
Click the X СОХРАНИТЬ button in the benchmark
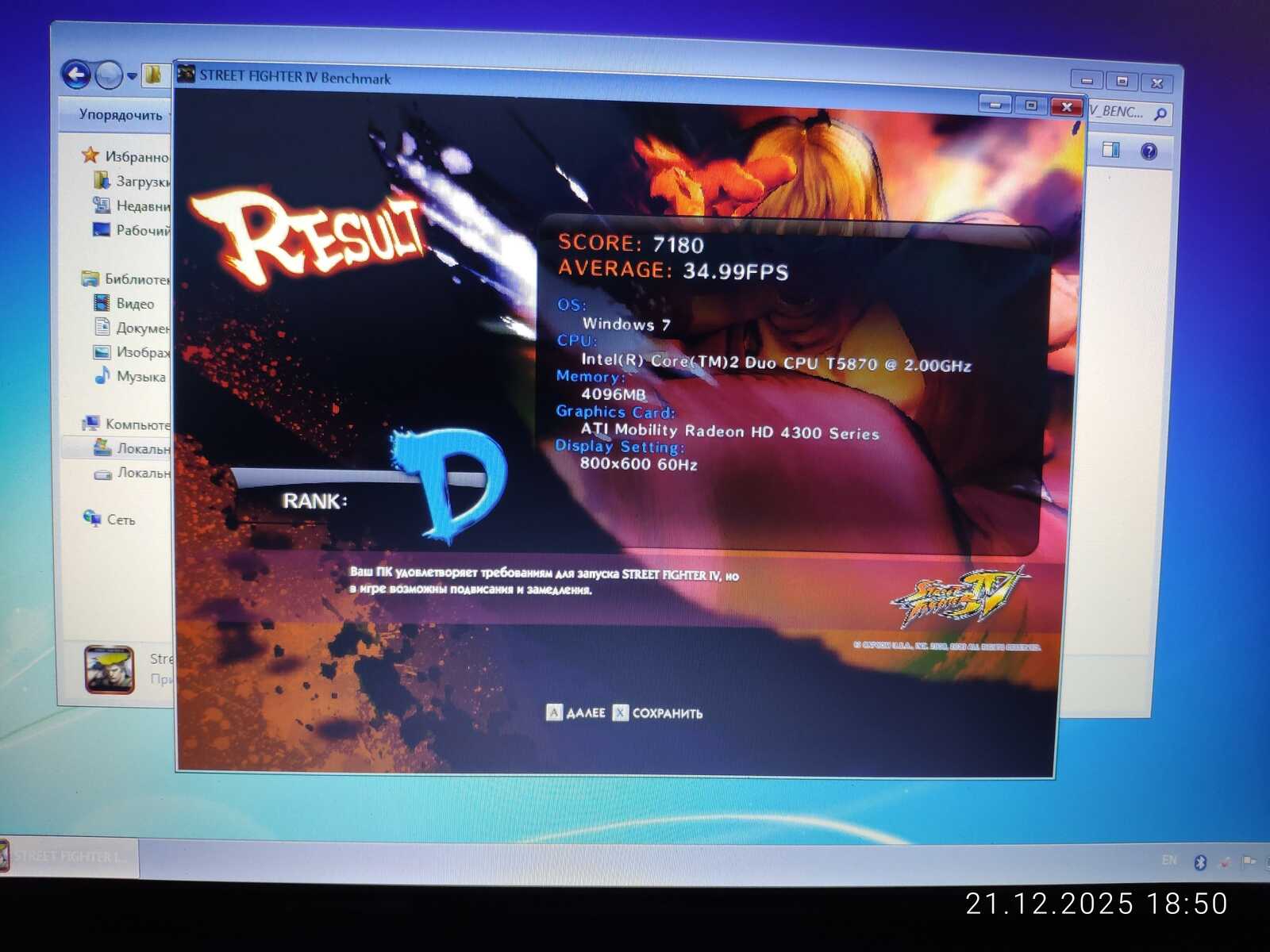tap(658, 713)
